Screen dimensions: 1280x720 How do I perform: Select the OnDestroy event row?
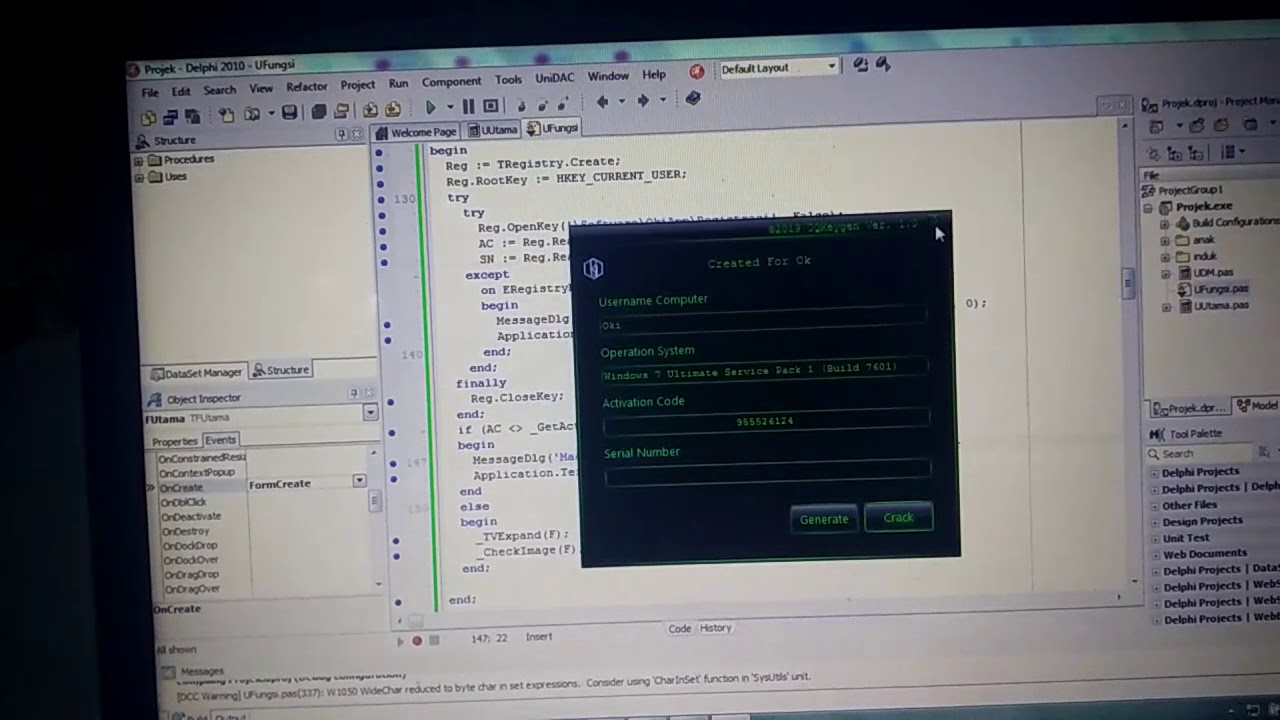click(263, 531)
